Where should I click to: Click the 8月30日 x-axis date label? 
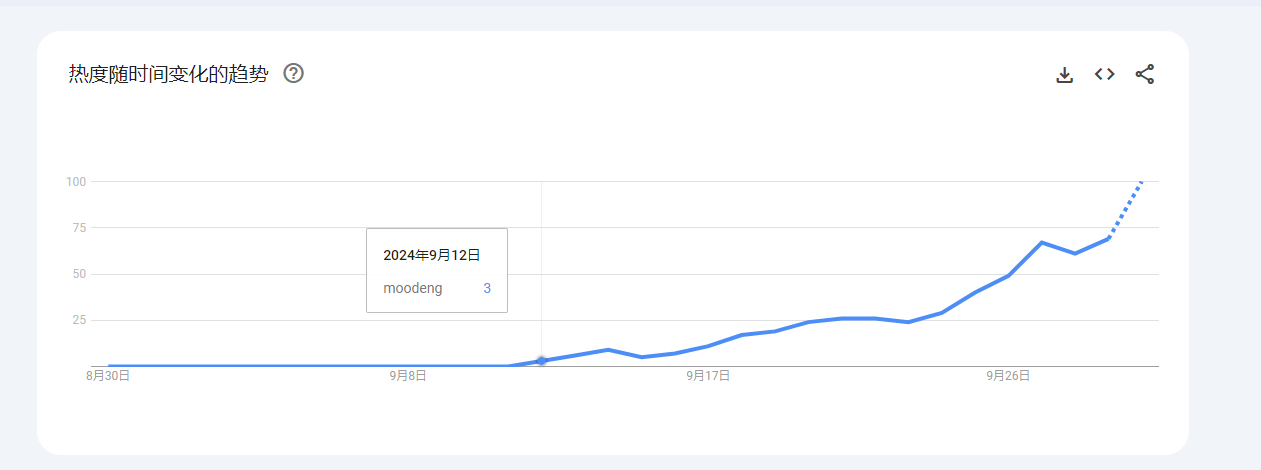coord(108,376)
